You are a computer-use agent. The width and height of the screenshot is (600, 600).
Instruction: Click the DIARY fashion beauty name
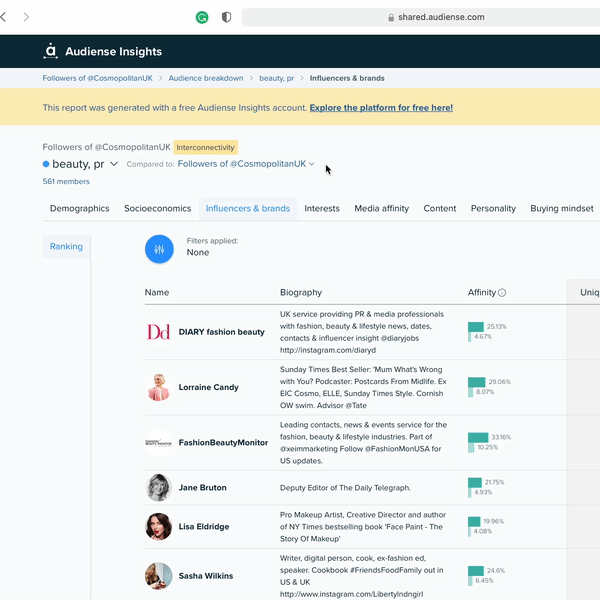[x=222, y=332]
